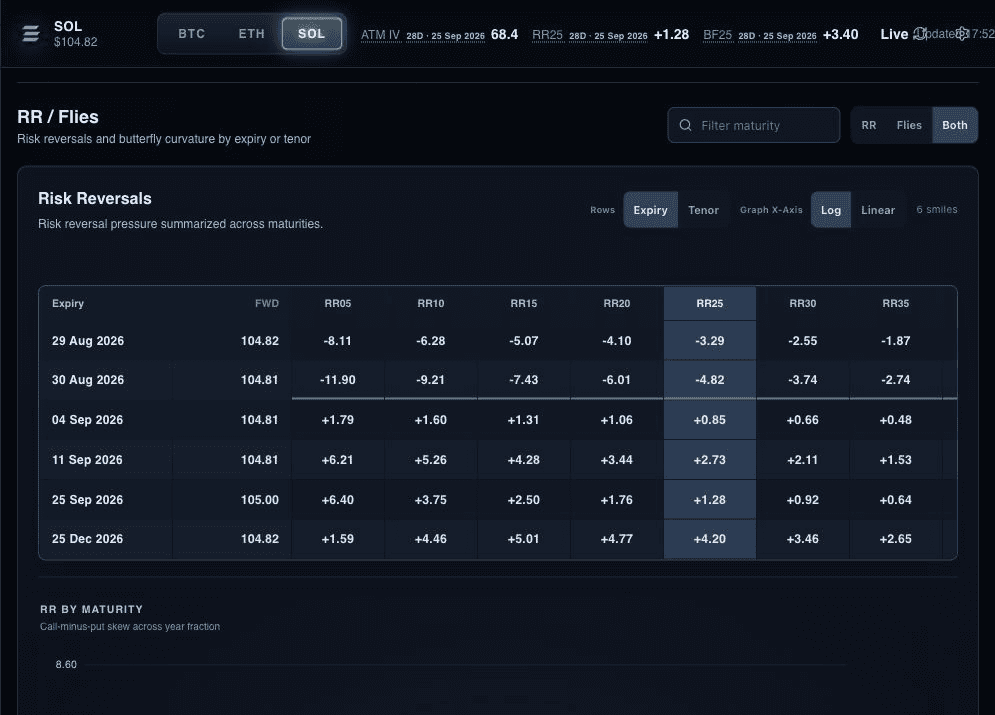
Task: Select the 30 Aug 2026 expiry row
Action: [x=498, y=379]
